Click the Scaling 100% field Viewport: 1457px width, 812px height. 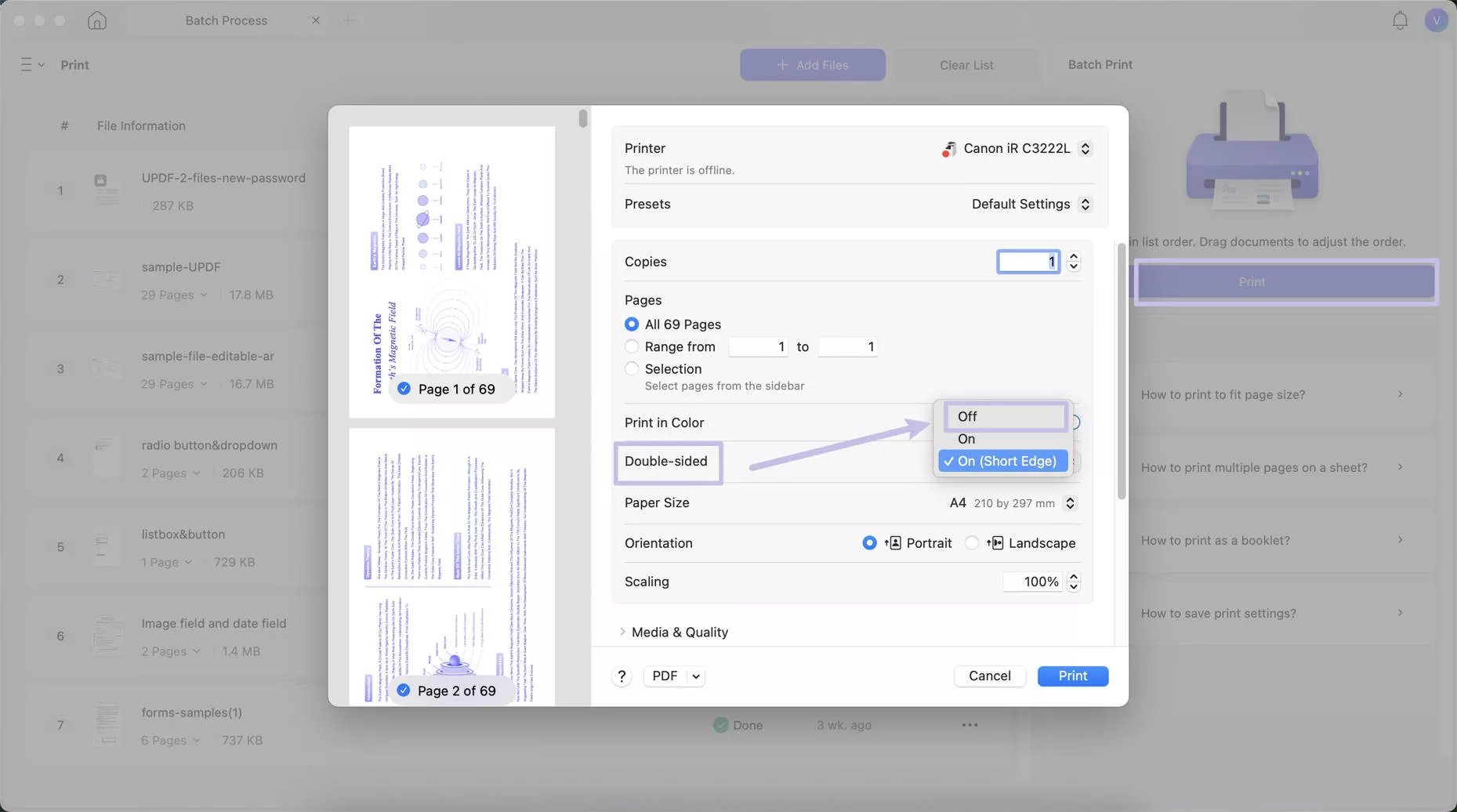tap(1032, 582)
